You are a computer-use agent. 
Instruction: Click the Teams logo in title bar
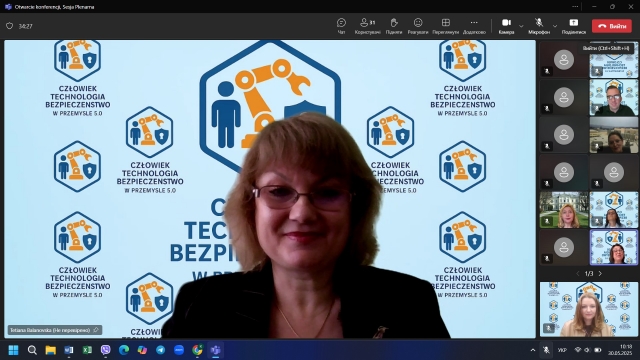(x=8, y=7)
